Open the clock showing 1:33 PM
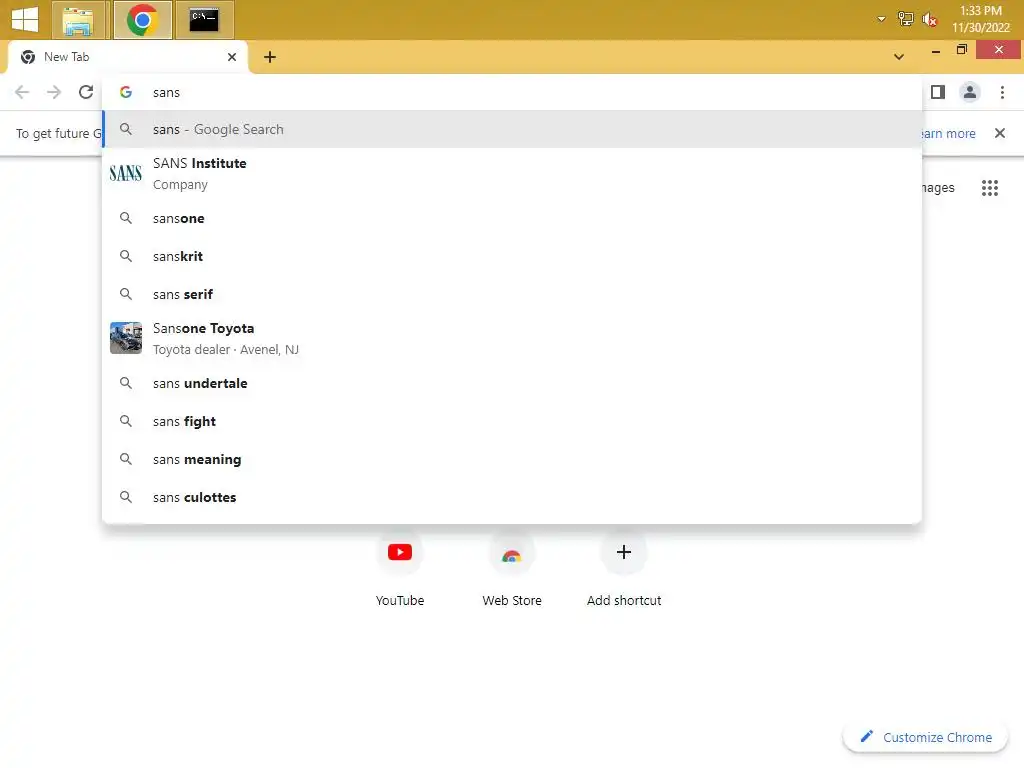The width and height of the screenshot is (1024, 768). click(981, 19)
